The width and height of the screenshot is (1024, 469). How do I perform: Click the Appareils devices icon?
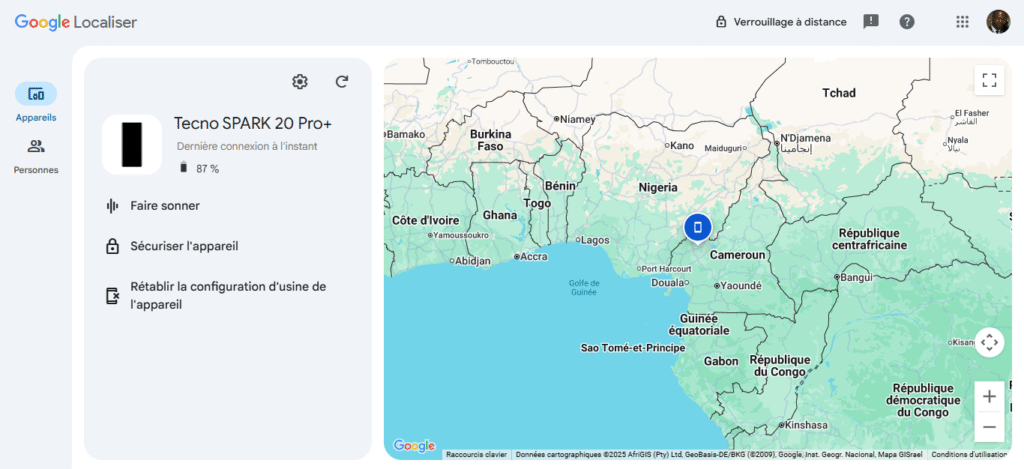pos(36,94)
